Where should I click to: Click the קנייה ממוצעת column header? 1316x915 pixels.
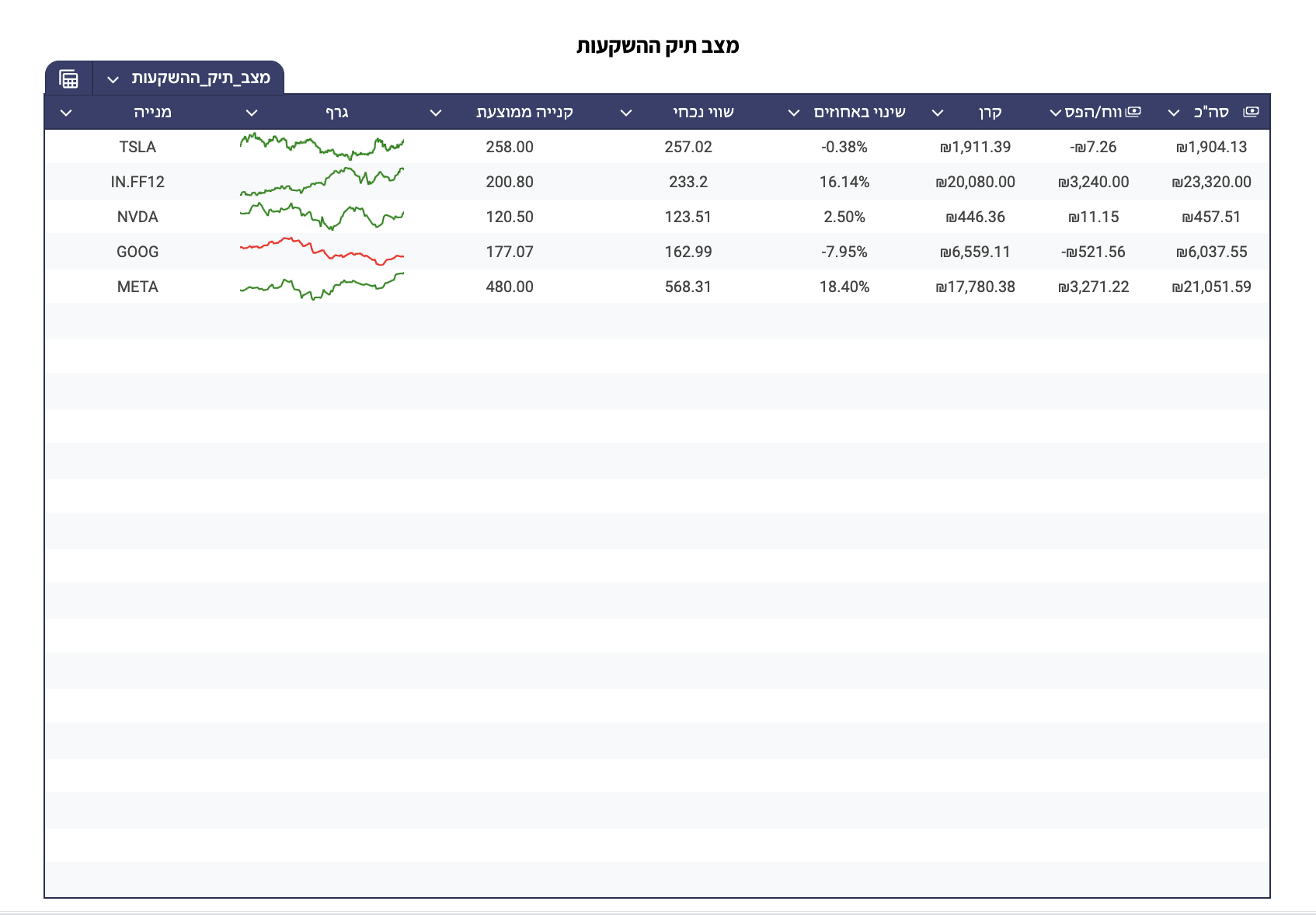524,112
